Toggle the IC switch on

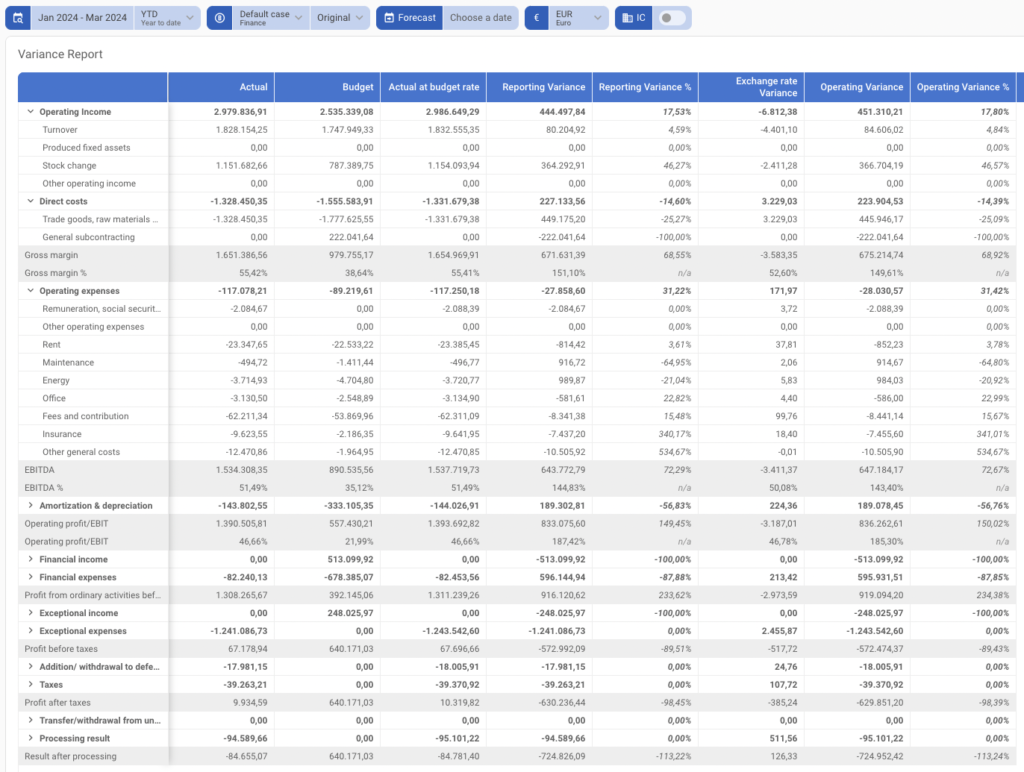pyautogui.click(x=673, y=18)
